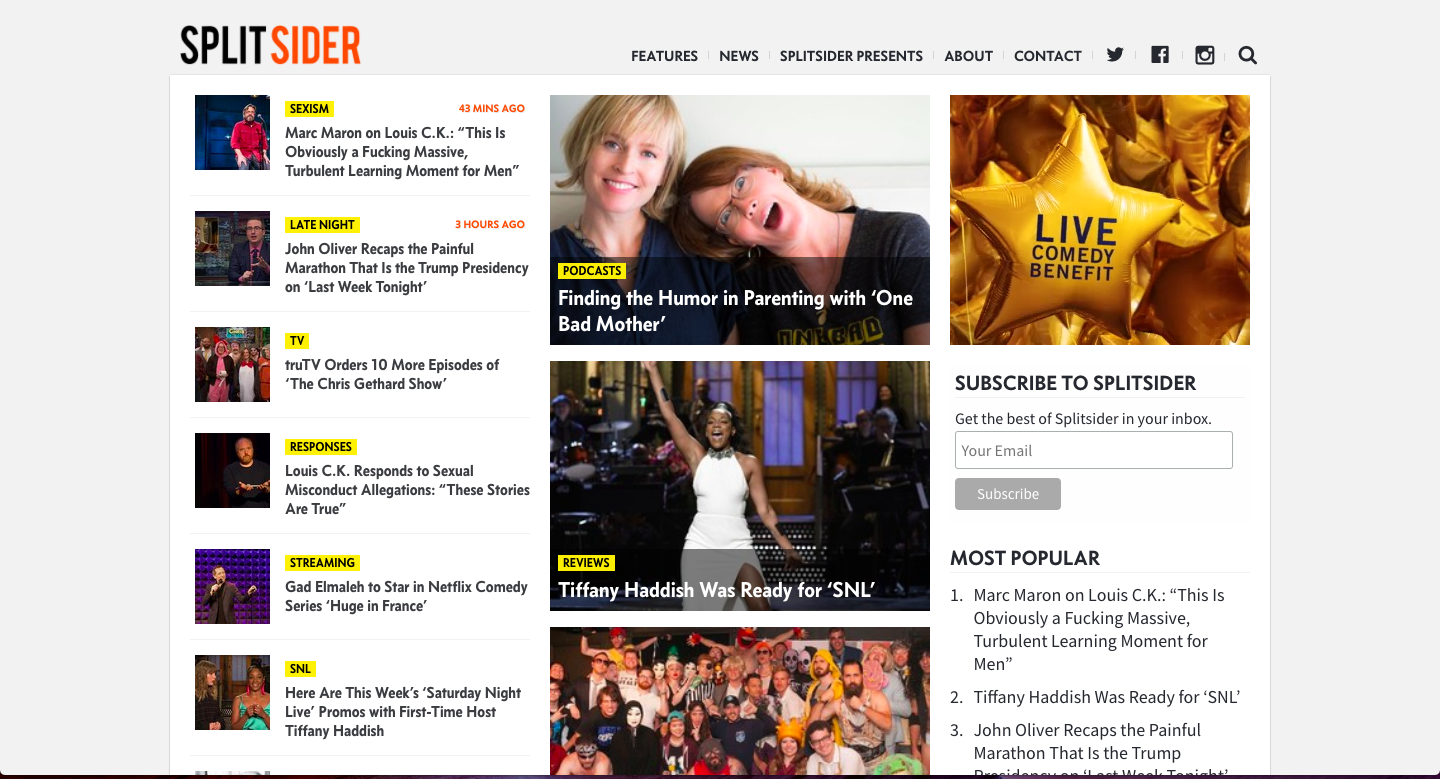
Task: Click the Chris Gethard Show thumbnail
Action: 232,364
